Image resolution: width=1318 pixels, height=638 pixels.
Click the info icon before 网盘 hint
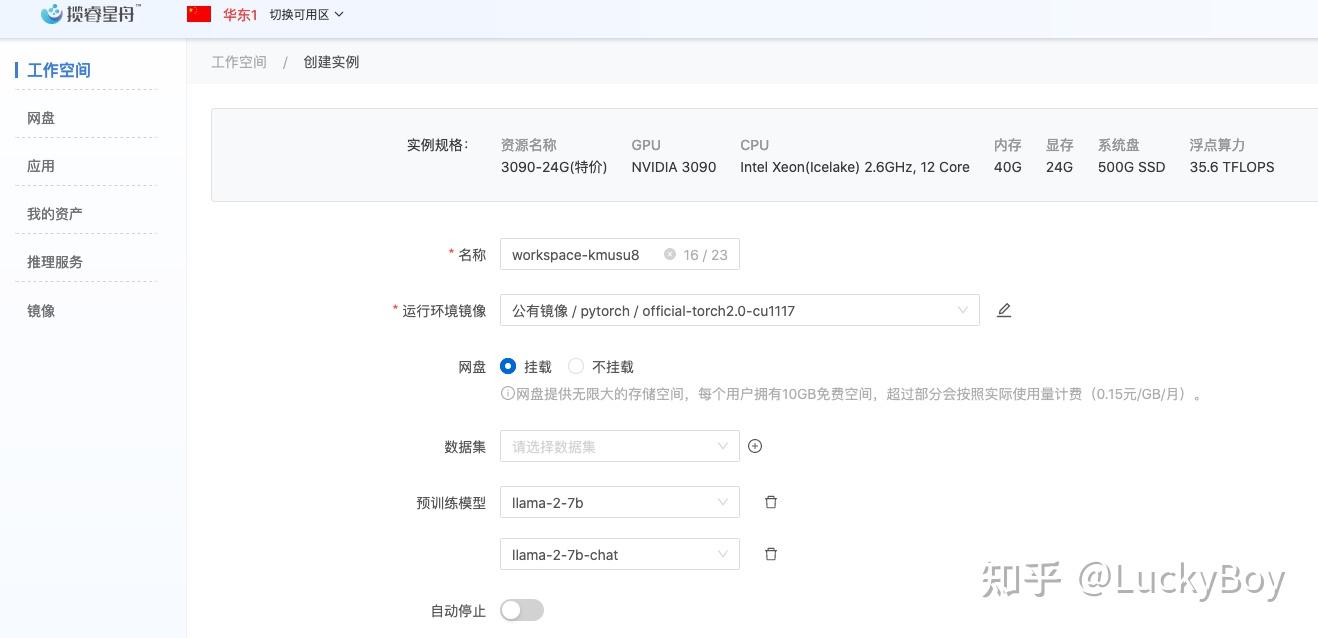coord(507,394)
